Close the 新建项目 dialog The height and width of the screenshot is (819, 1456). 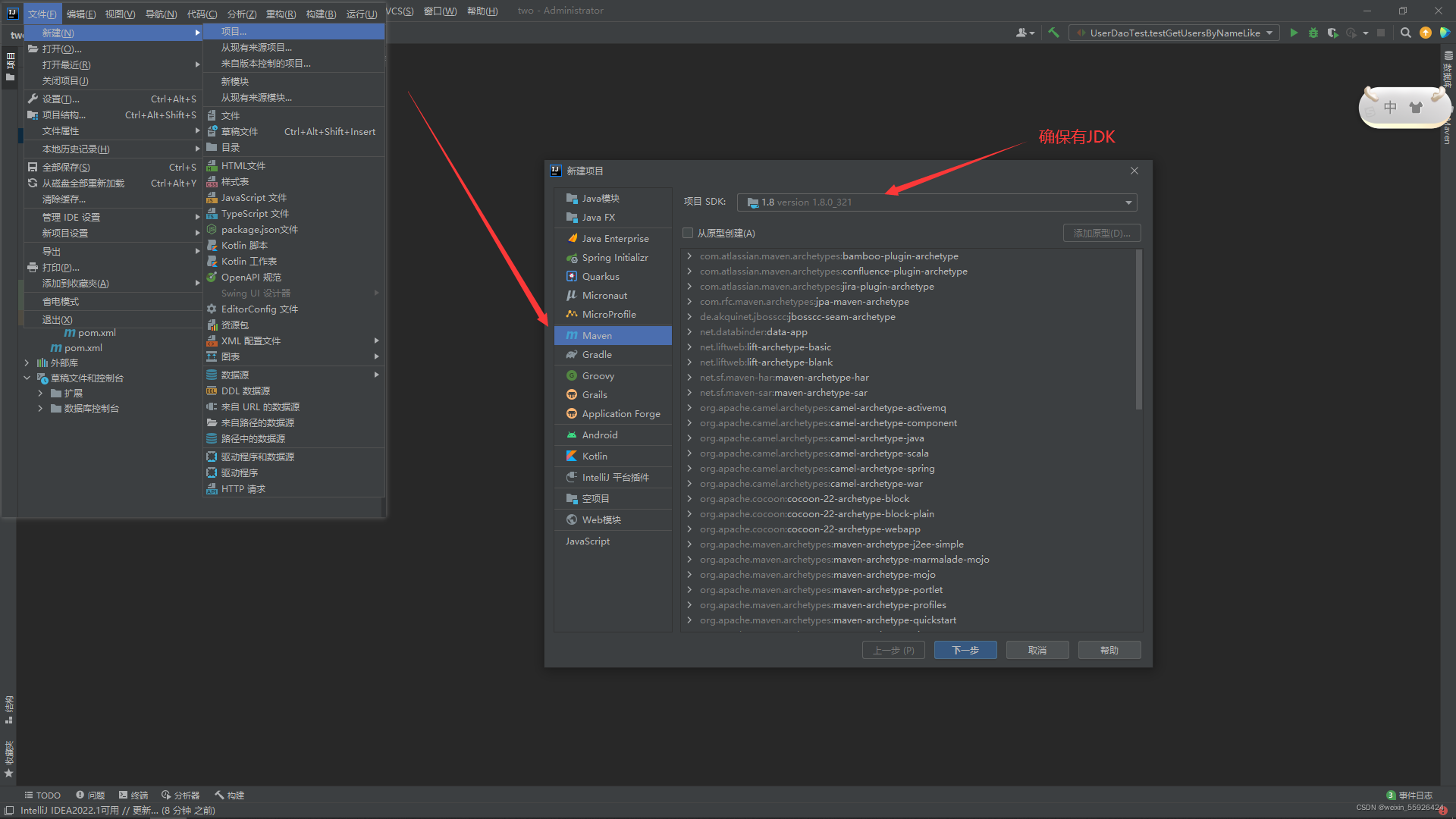(1134, 171)
